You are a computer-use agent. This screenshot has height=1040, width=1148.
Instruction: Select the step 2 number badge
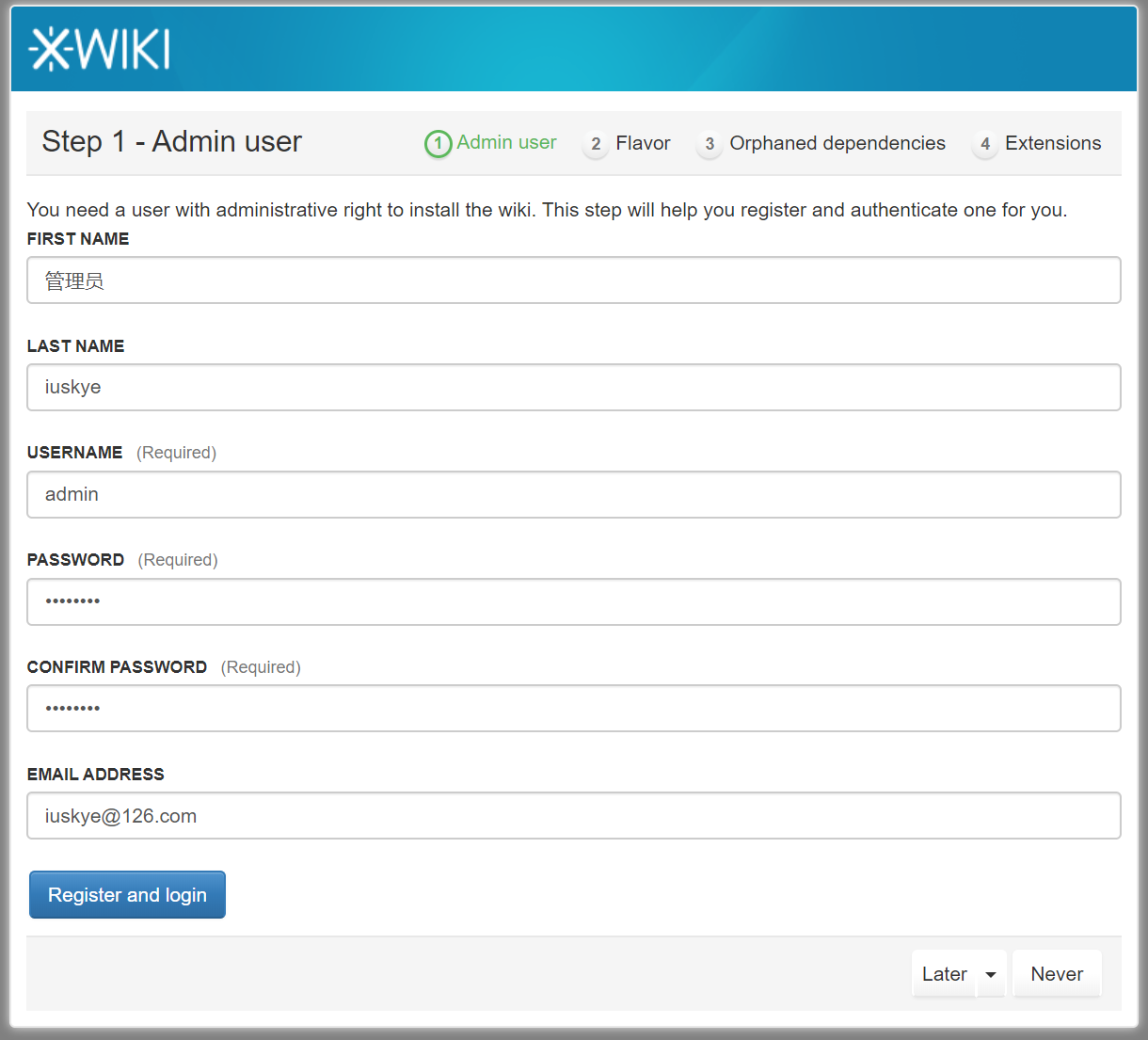596,144
